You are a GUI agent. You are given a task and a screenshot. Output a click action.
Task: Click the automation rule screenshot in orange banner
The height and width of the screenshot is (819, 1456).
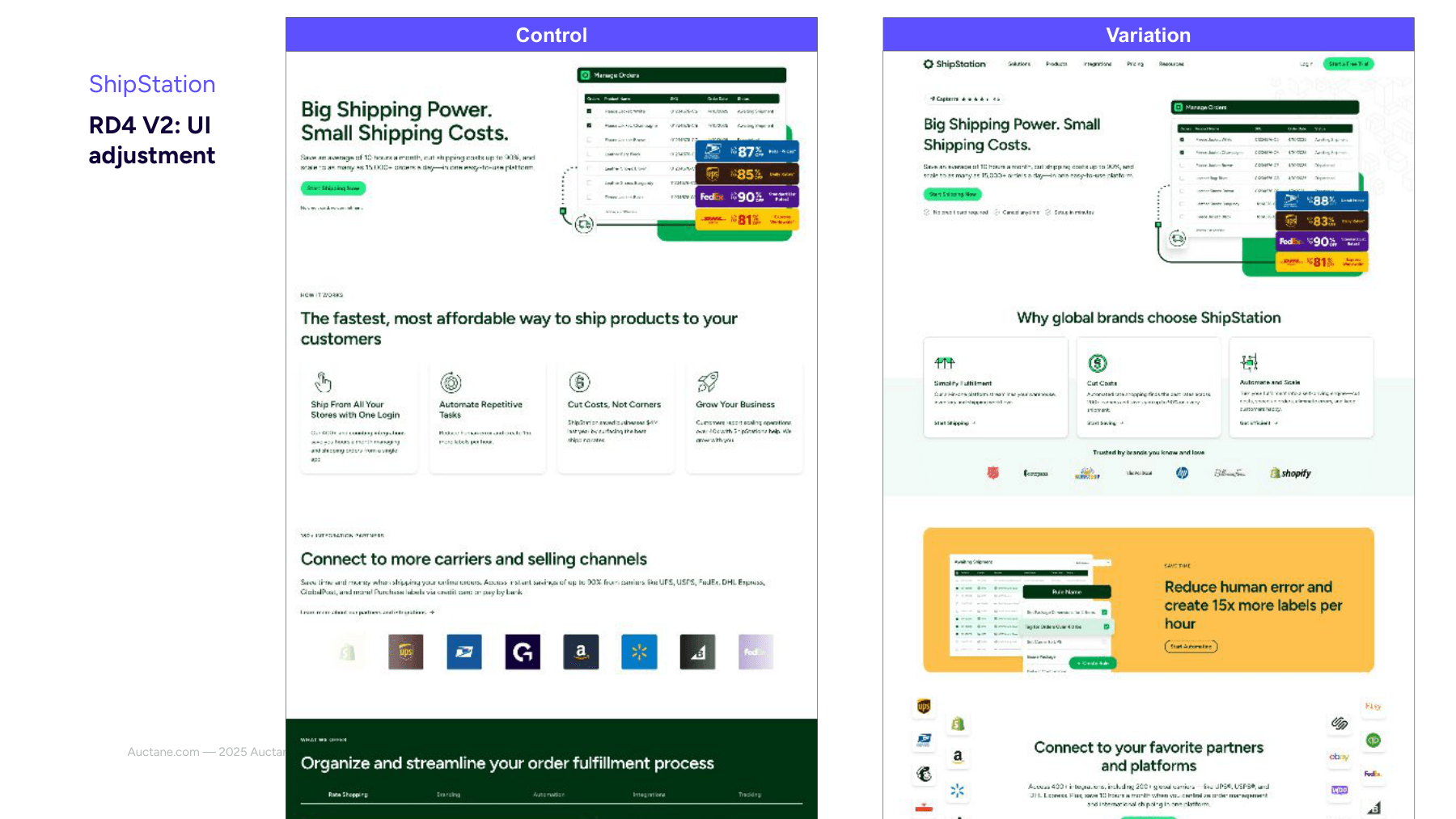(x=1033, y=614)
